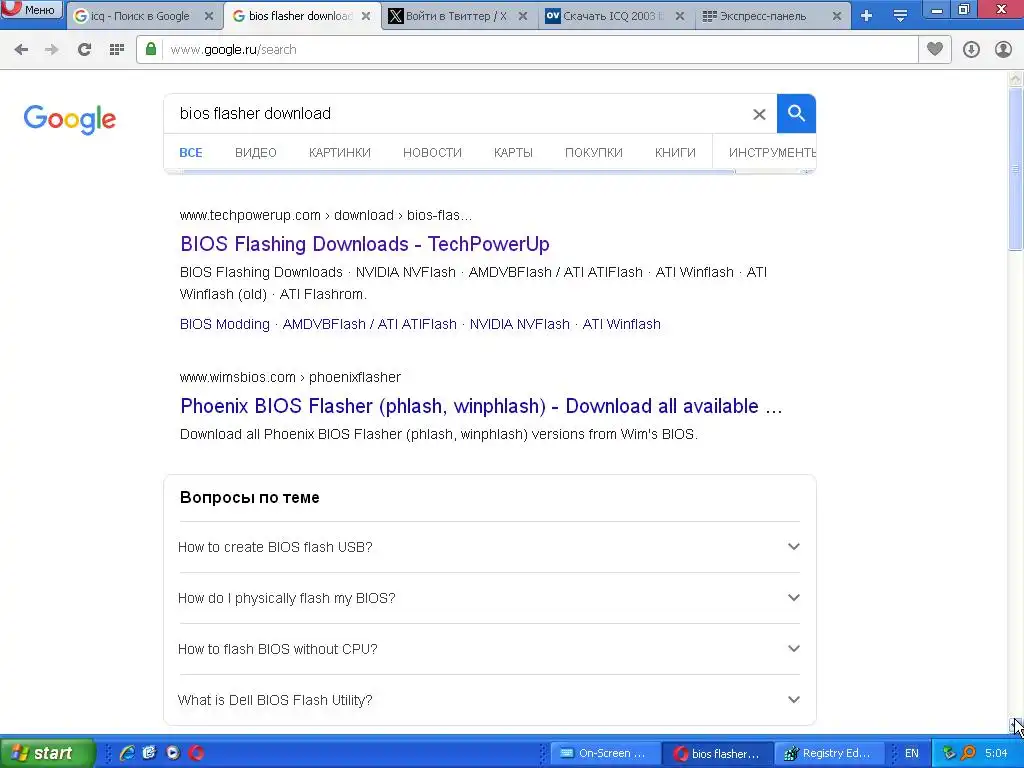Open the 'BIOS Modding' sitelink

tap(225, 324)
